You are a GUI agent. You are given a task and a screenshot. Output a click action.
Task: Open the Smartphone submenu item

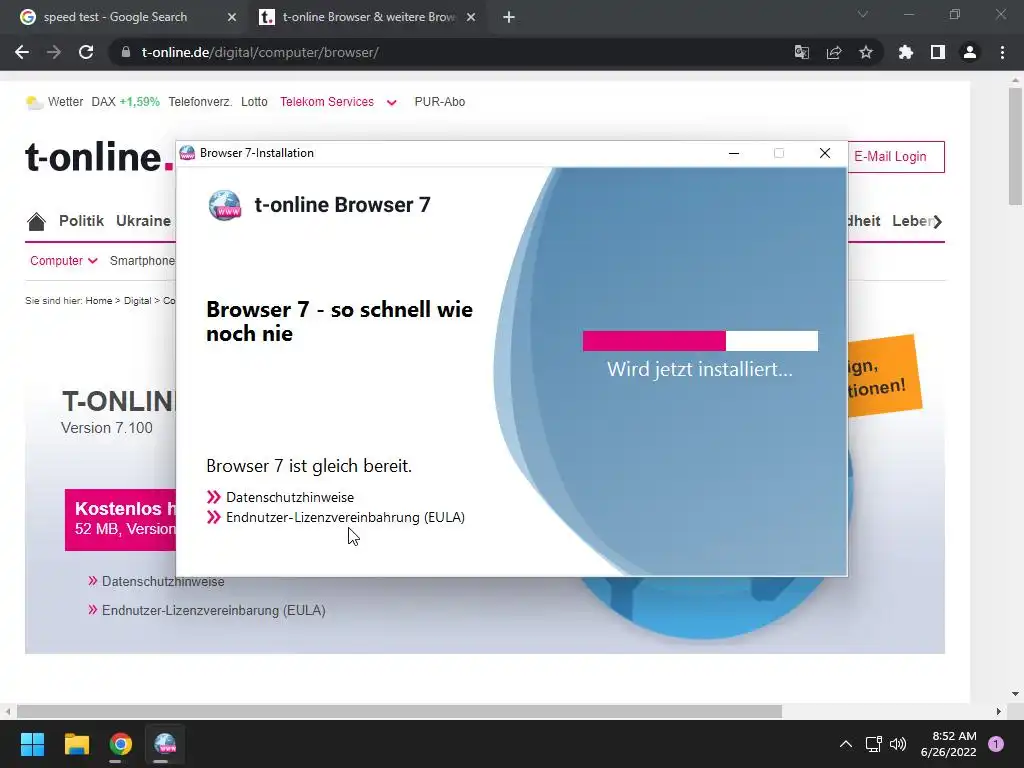[142, 261]
